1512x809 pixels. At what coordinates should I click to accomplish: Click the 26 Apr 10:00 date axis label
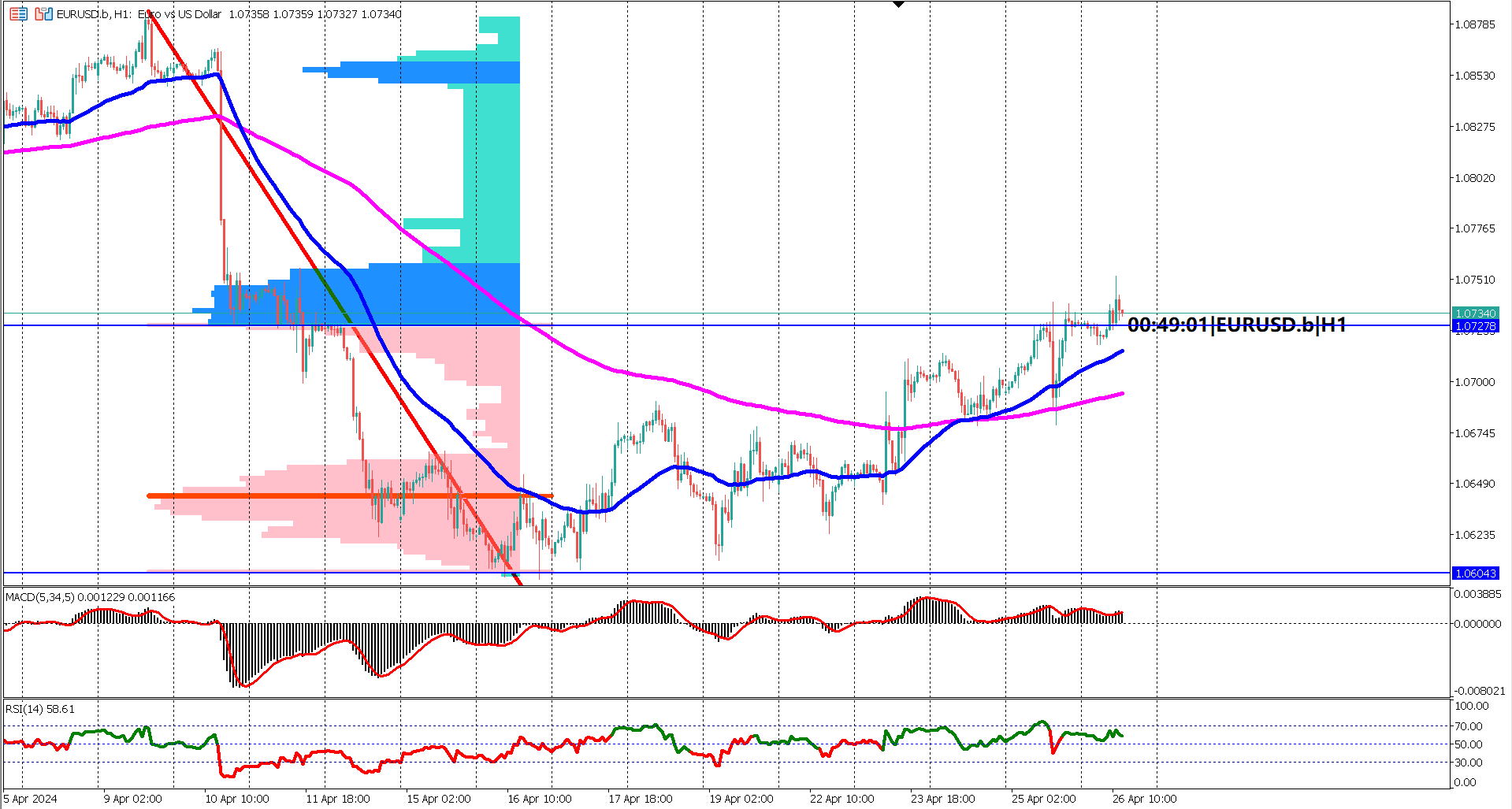(x=1142, y=797)
